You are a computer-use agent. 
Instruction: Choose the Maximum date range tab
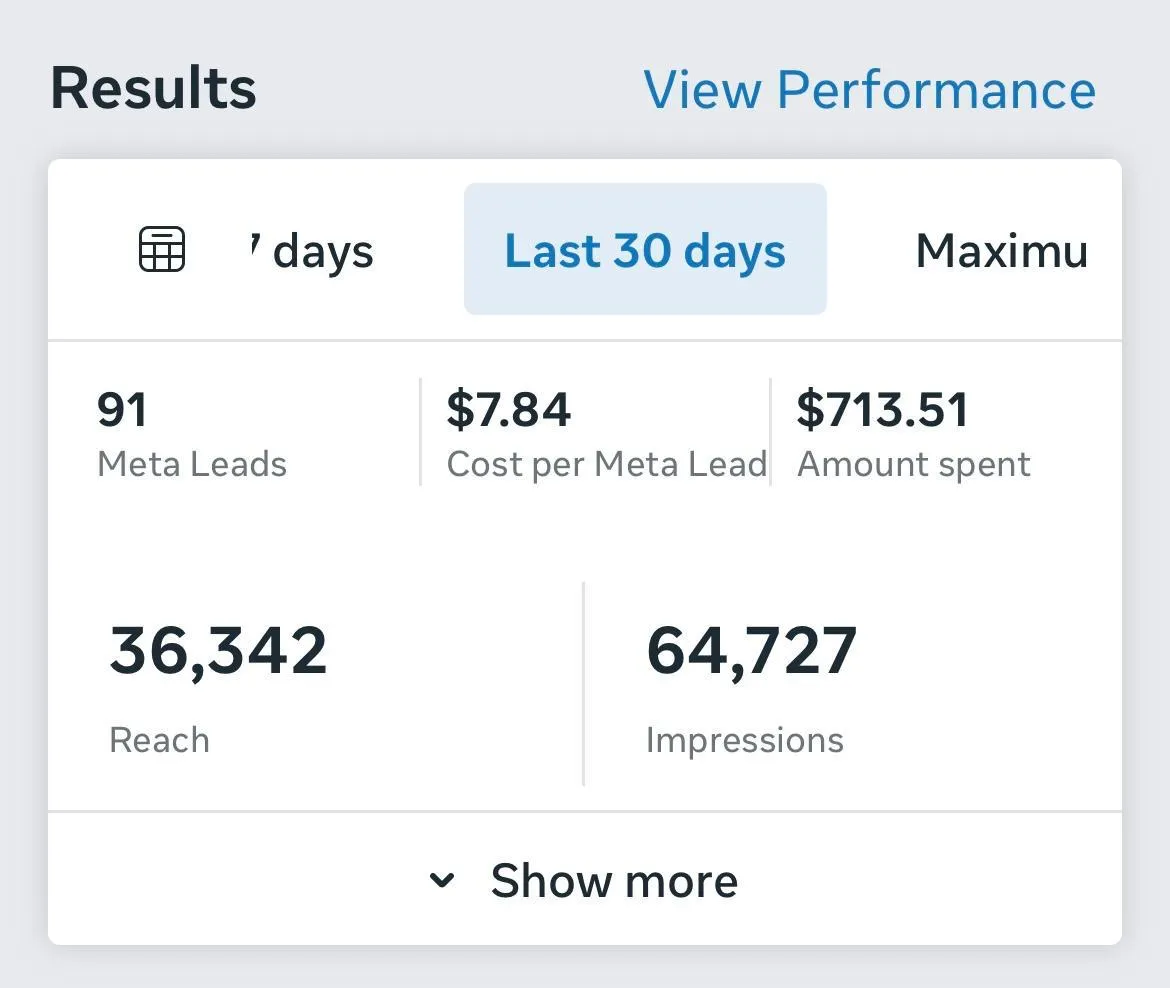(x=1001, y=251)
